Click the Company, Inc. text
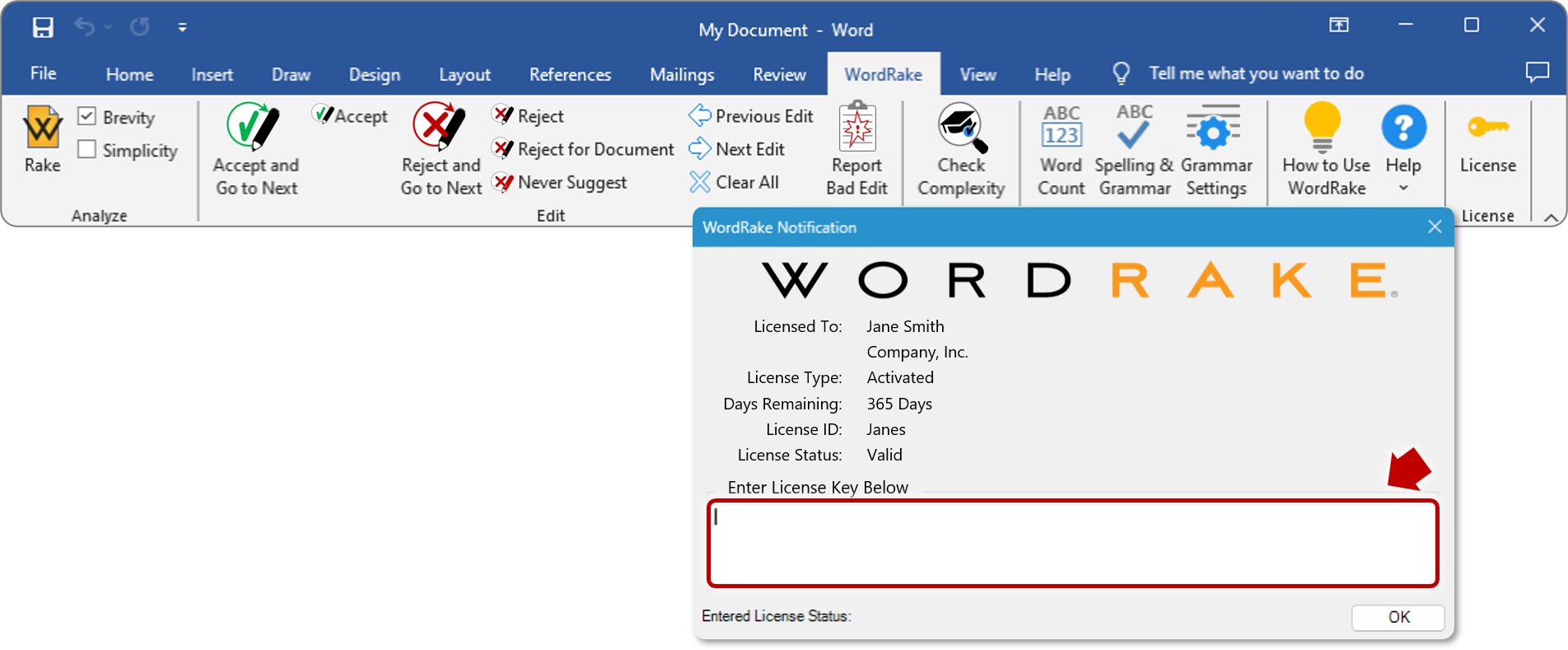The height and width of the screenshot is (650, 1568). (917, 352)
